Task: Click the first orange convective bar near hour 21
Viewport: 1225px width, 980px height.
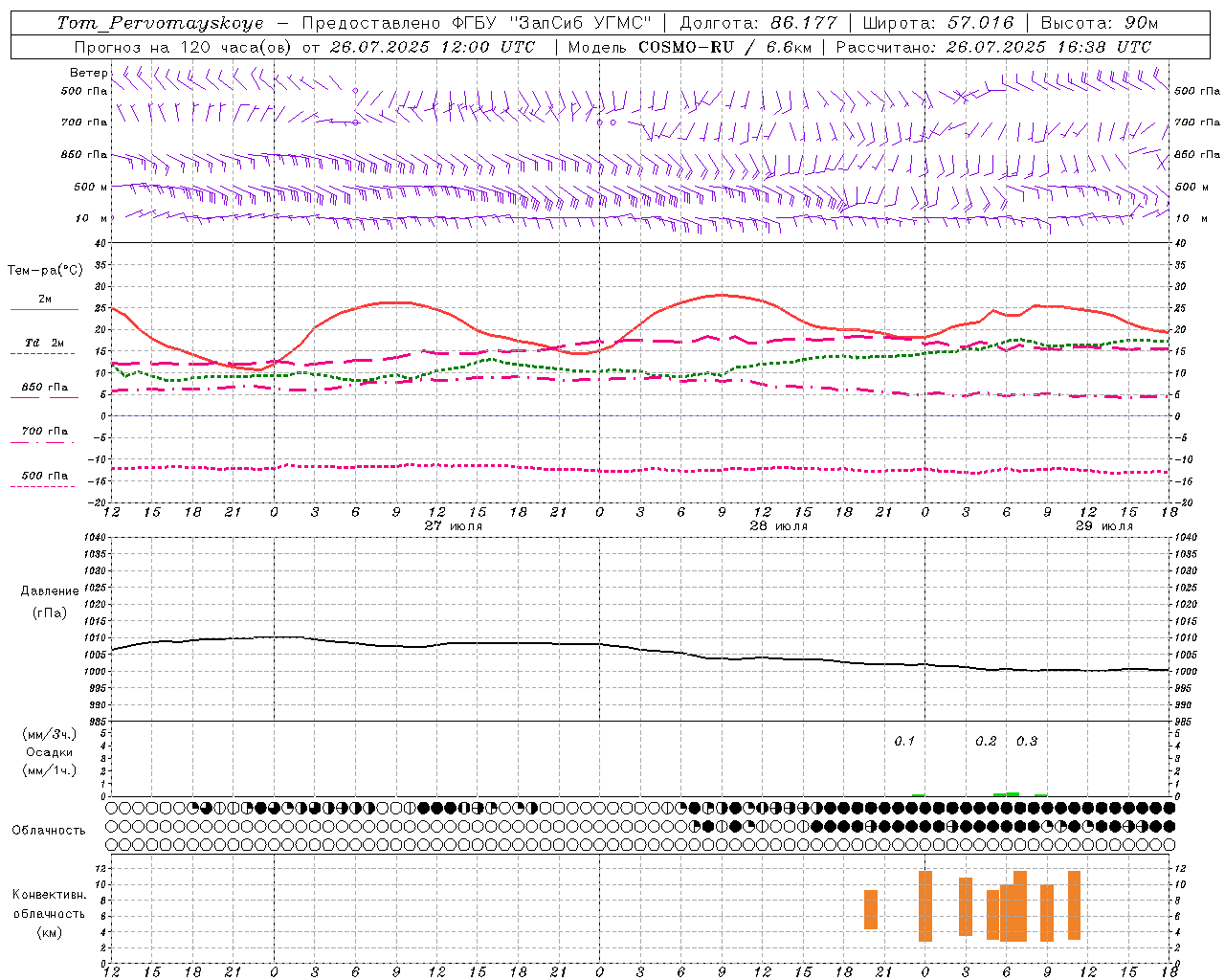Action: pyautogui.click(x=871, y=909)
